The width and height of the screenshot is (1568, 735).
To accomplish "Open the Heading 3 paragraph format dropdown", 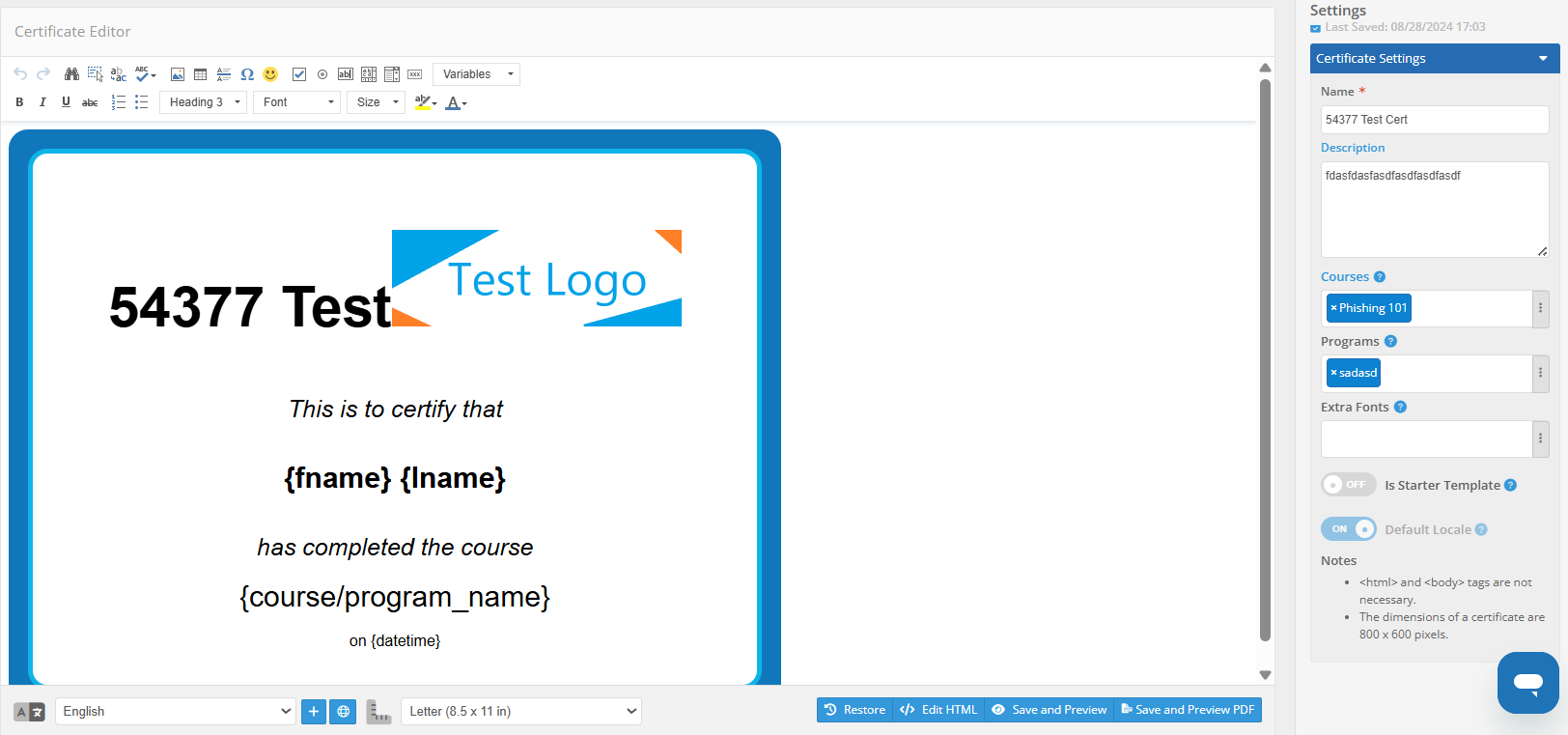I will coord(204,102).
